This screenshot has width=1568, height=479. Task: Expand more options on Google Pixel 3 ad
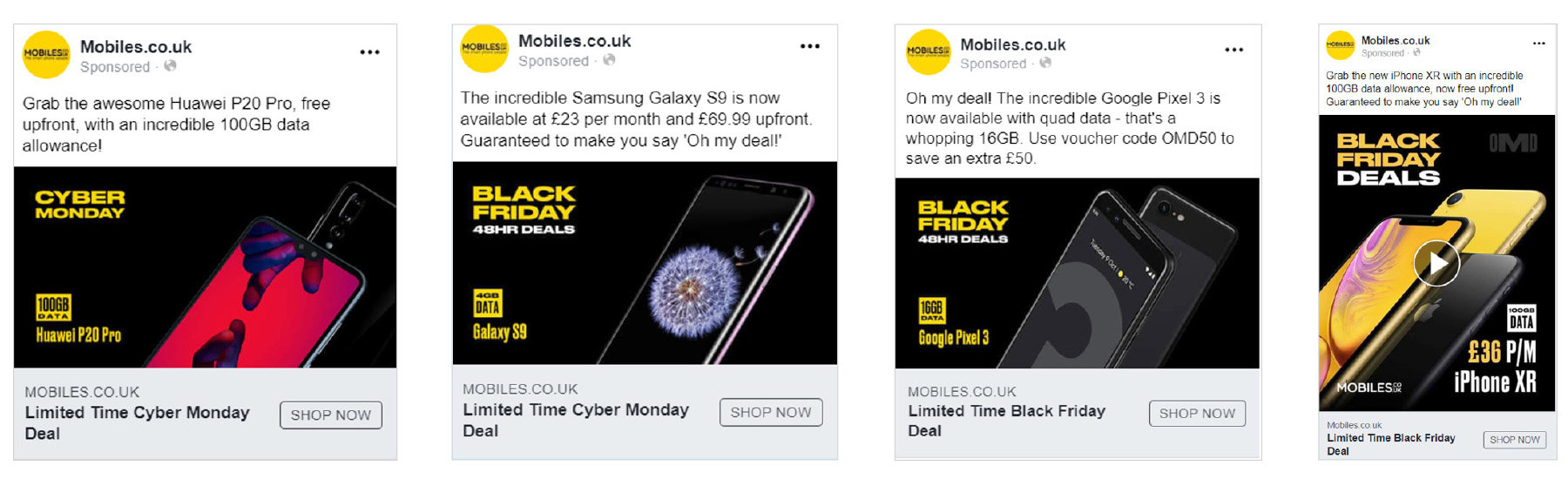tap(1234, 50)
